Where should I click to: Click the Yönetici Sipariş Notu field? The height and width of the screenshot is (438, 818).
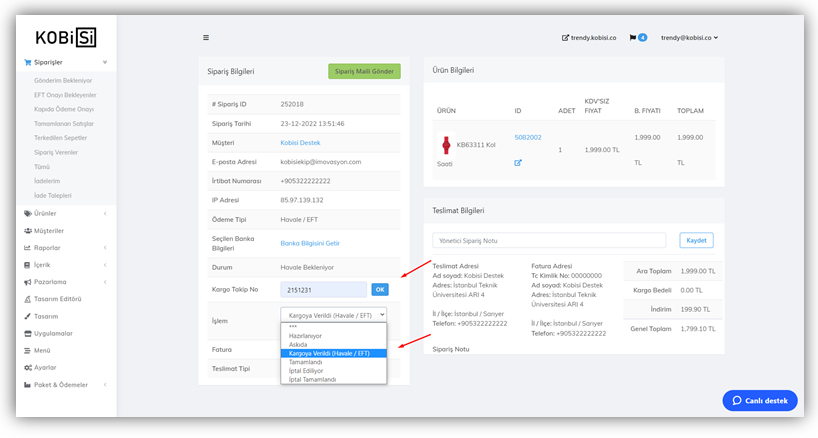pyautogui.click(x=549, y=240)
